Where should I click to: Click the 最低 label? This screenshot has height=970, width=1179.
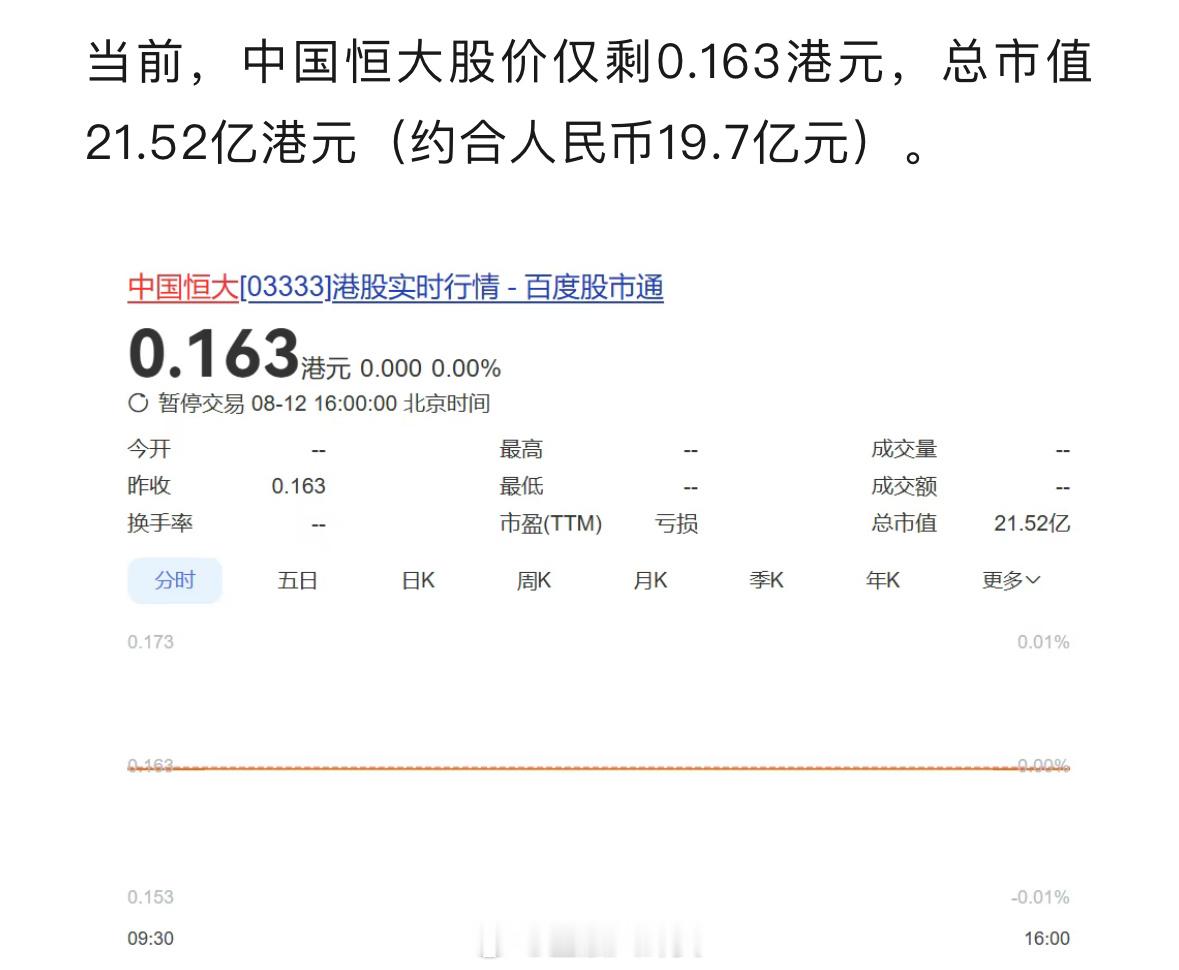521,487
